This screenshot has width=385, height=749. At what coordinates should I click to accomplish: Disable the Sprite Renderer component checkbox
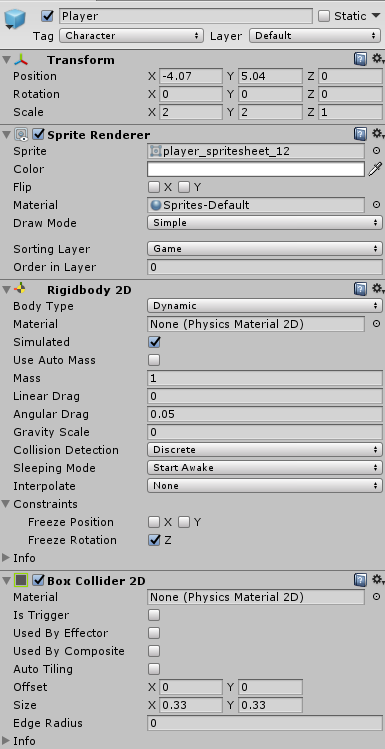click(38, 135)
